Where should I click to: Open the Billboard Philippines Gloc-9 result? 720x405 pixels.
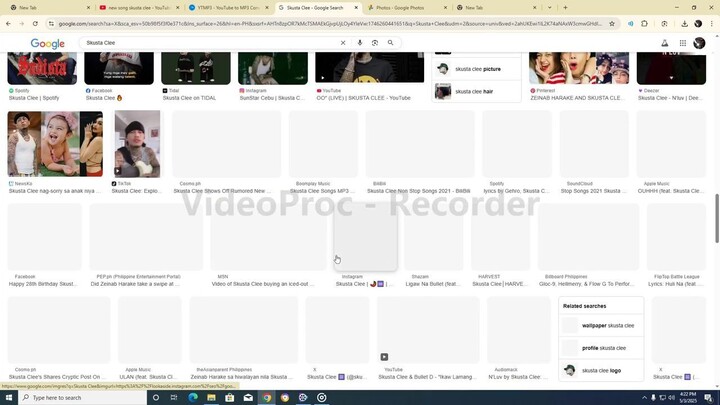point(588,245)
